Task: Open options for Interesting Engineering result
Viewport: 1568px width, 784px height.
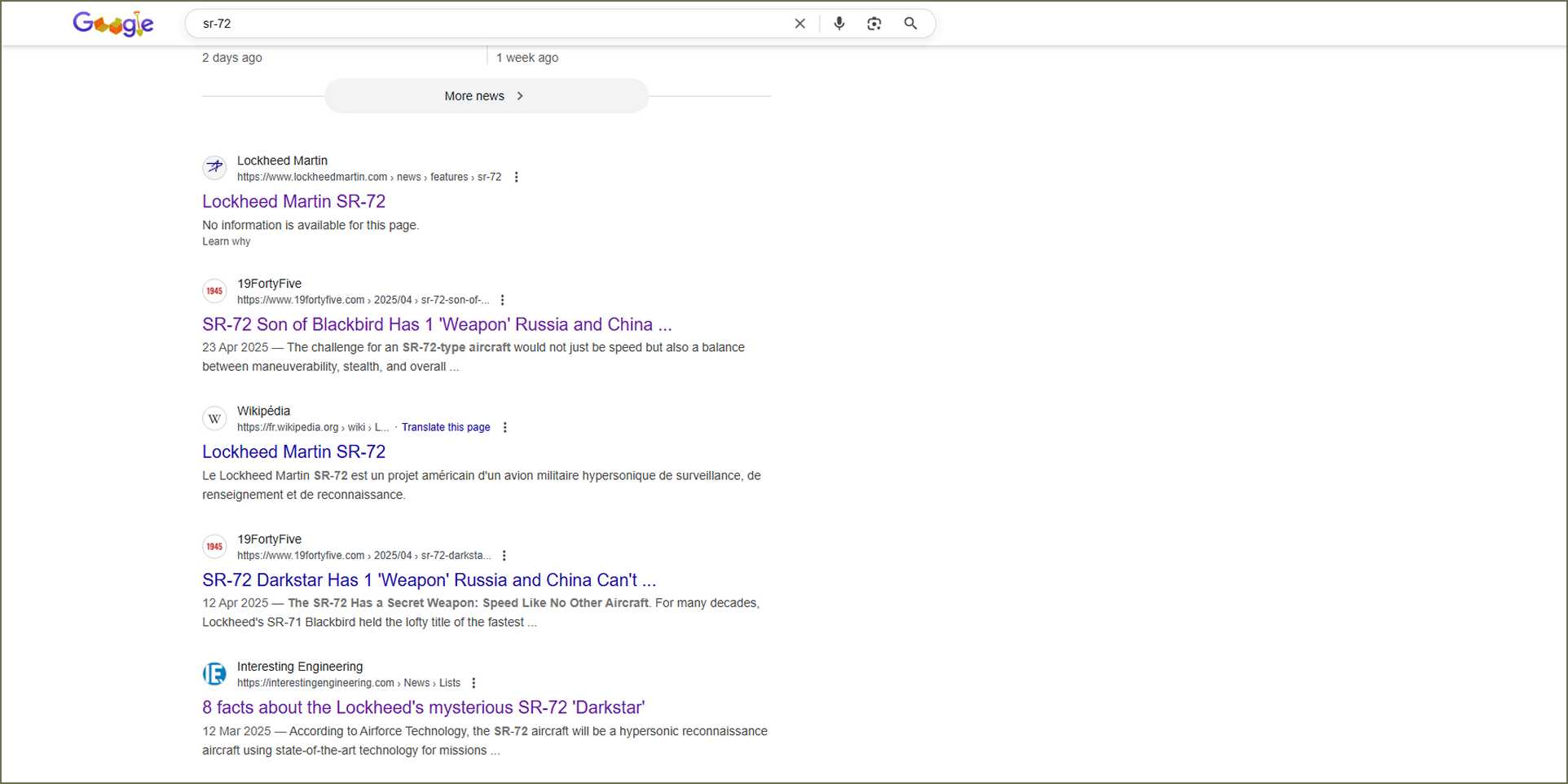Action: pos(473,684)
